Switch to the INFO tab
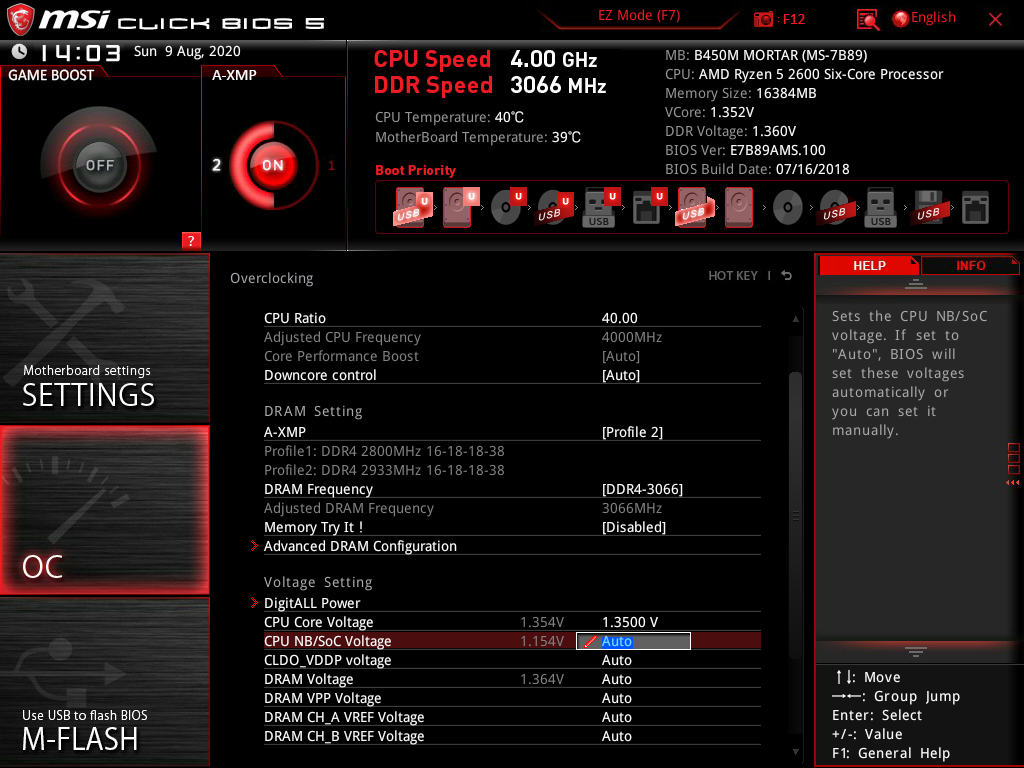This screenshot has height=768, width=1024. pos(970,265)
